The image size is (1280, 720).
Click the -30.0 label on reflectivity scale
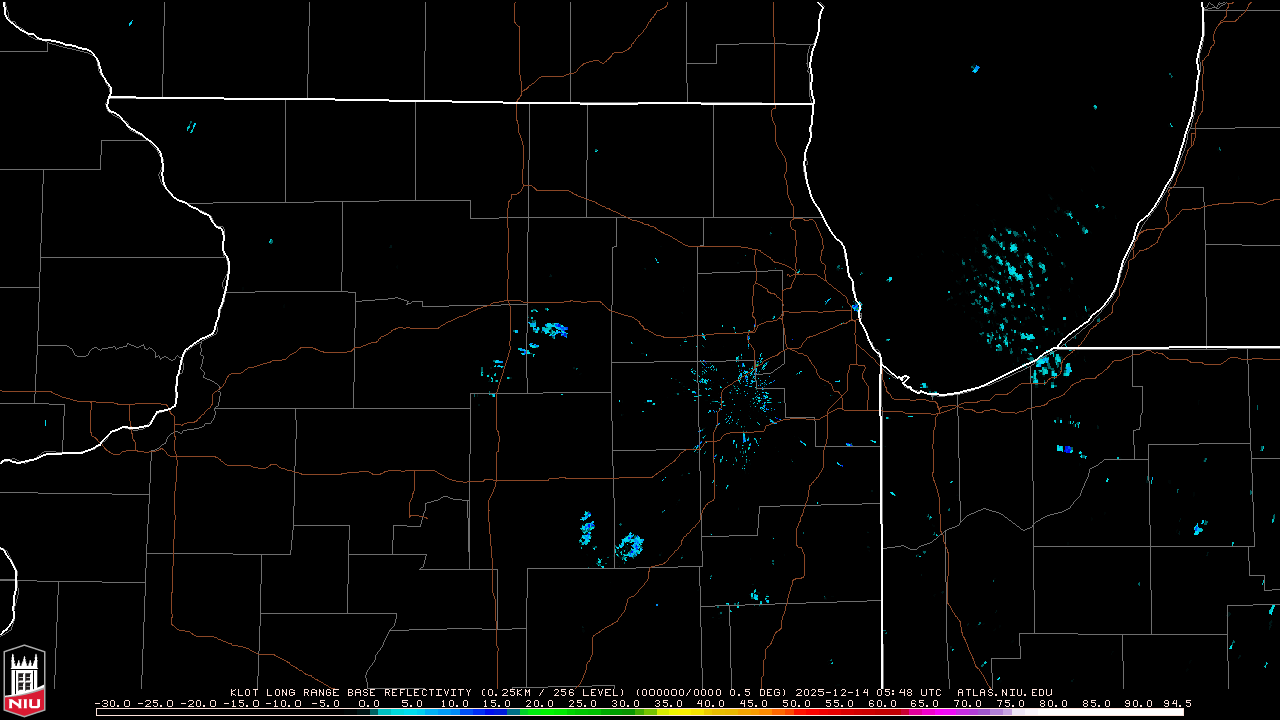[x=114, y=703]
